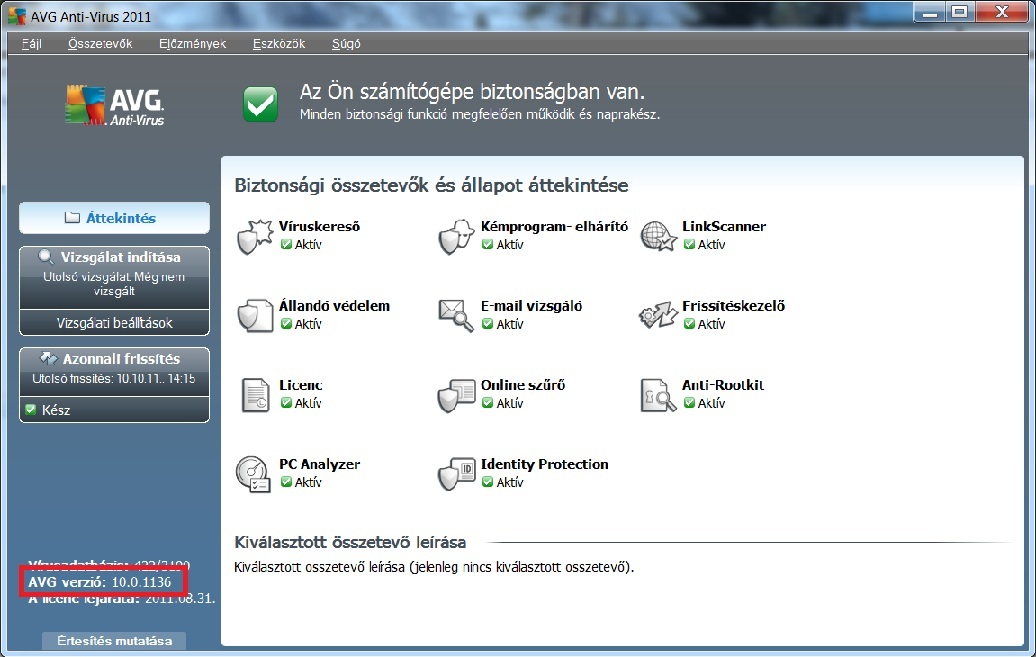Click the large green security status checkmark
This screenshot has height=657, width=1036.
(x=261, y=103)
